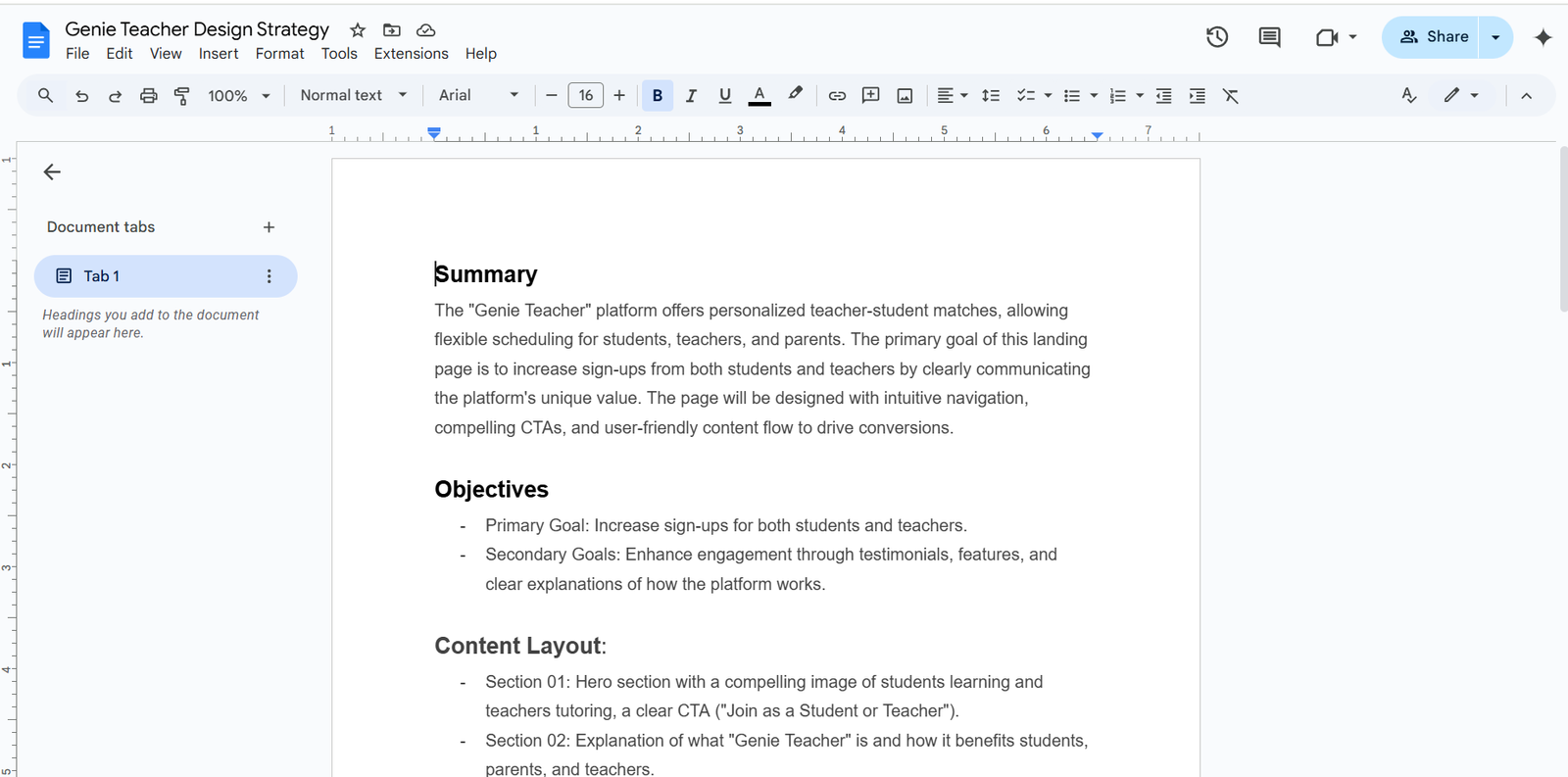Open the text color picker
The height and width of the screenshot is (777, 1568).
pos(759,95)
